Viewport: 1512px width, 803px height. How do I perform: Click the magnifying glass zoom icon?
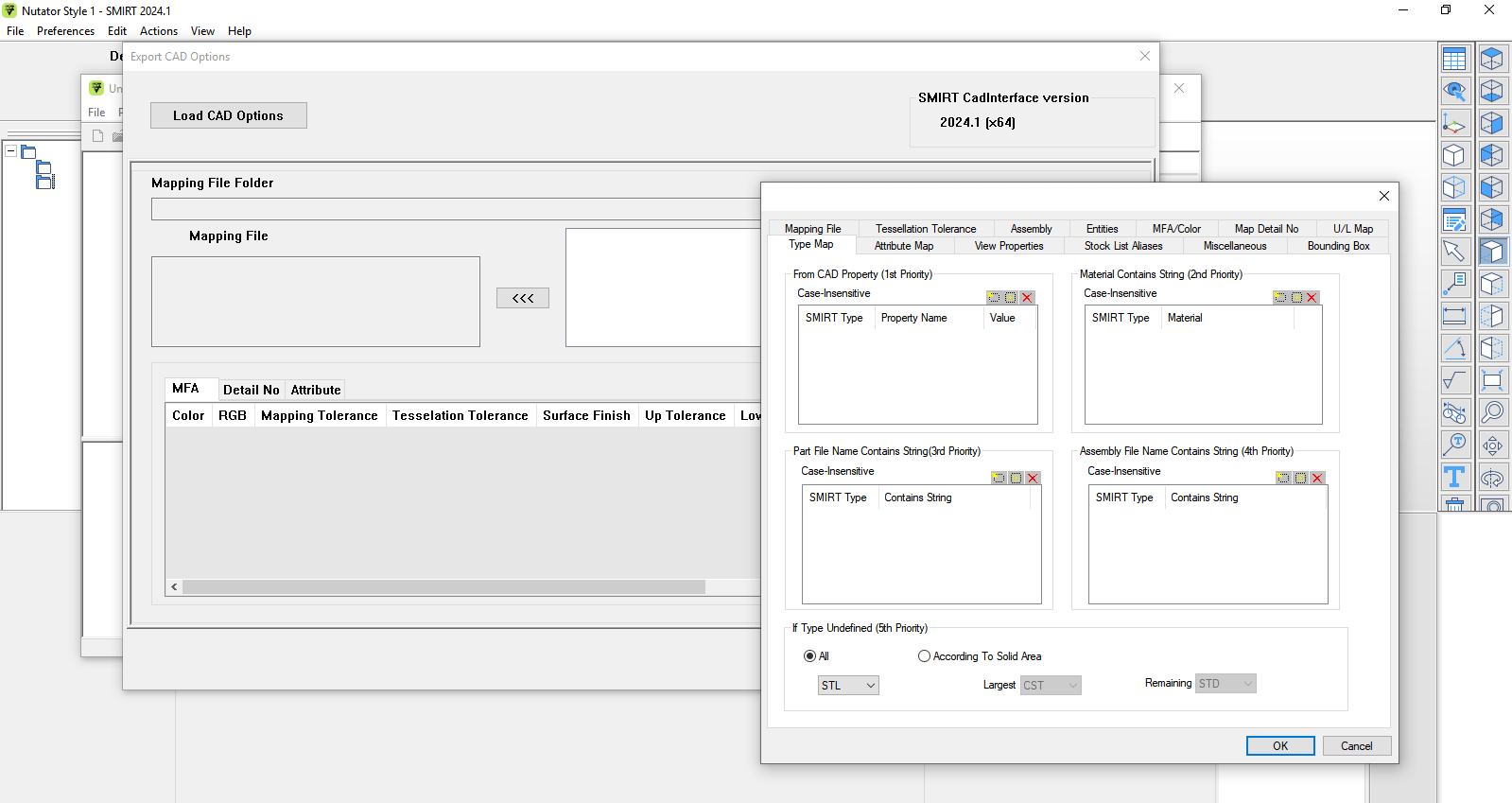(x=1492, y=412)
